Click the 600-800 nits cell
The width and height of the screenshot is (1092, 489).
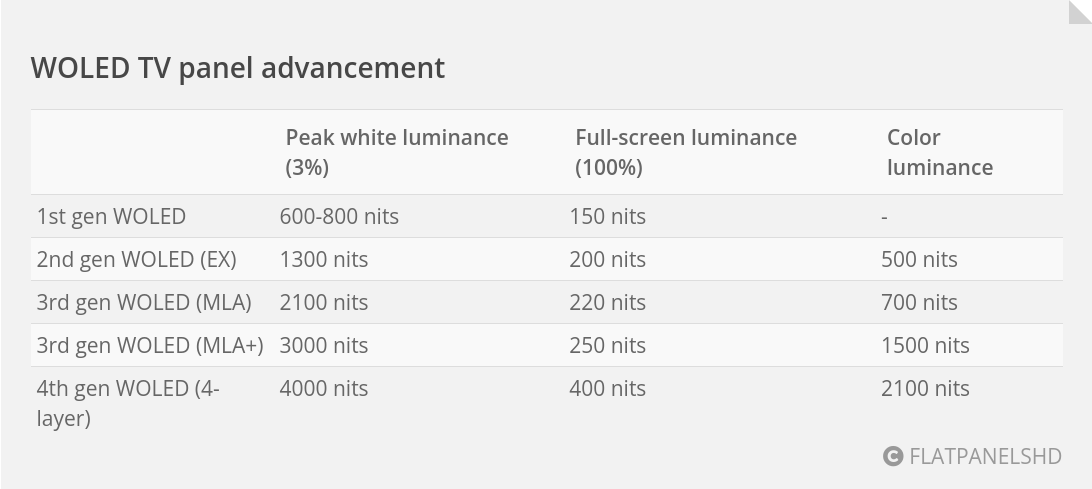point(339,217)
